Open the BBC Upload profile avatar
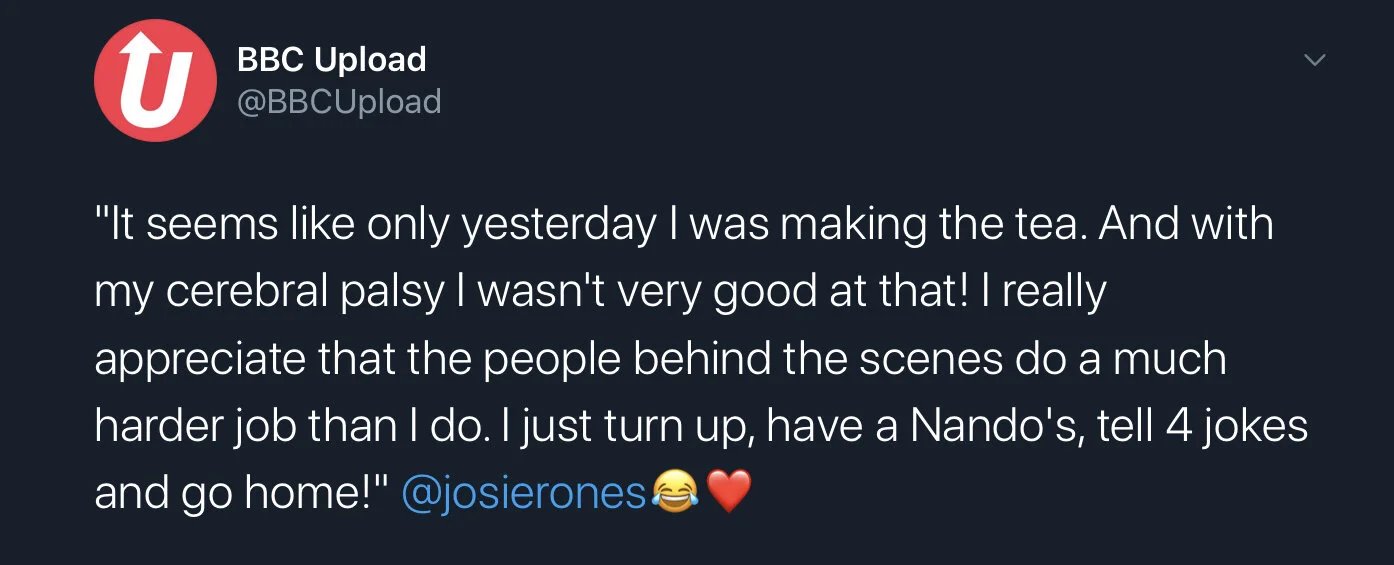 (x=155, y=80)
